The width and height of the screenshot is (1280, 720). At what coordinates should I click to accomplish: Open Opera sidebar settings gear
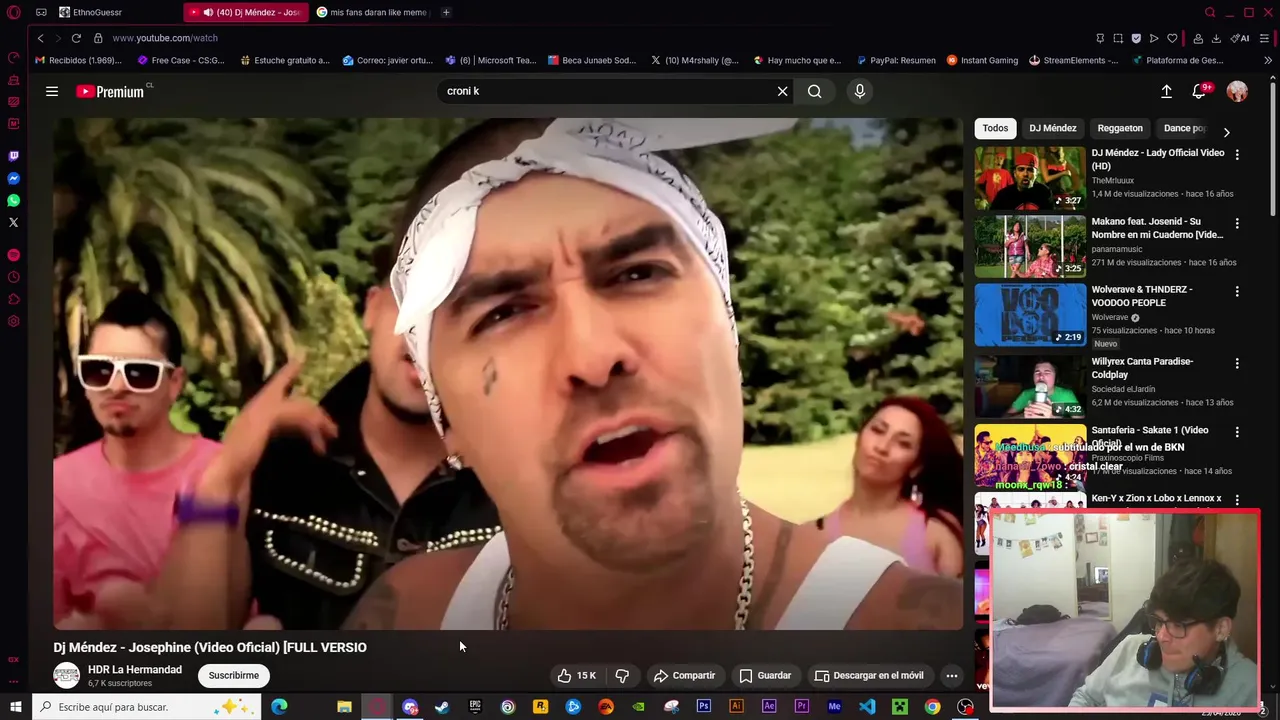point(13,321)
